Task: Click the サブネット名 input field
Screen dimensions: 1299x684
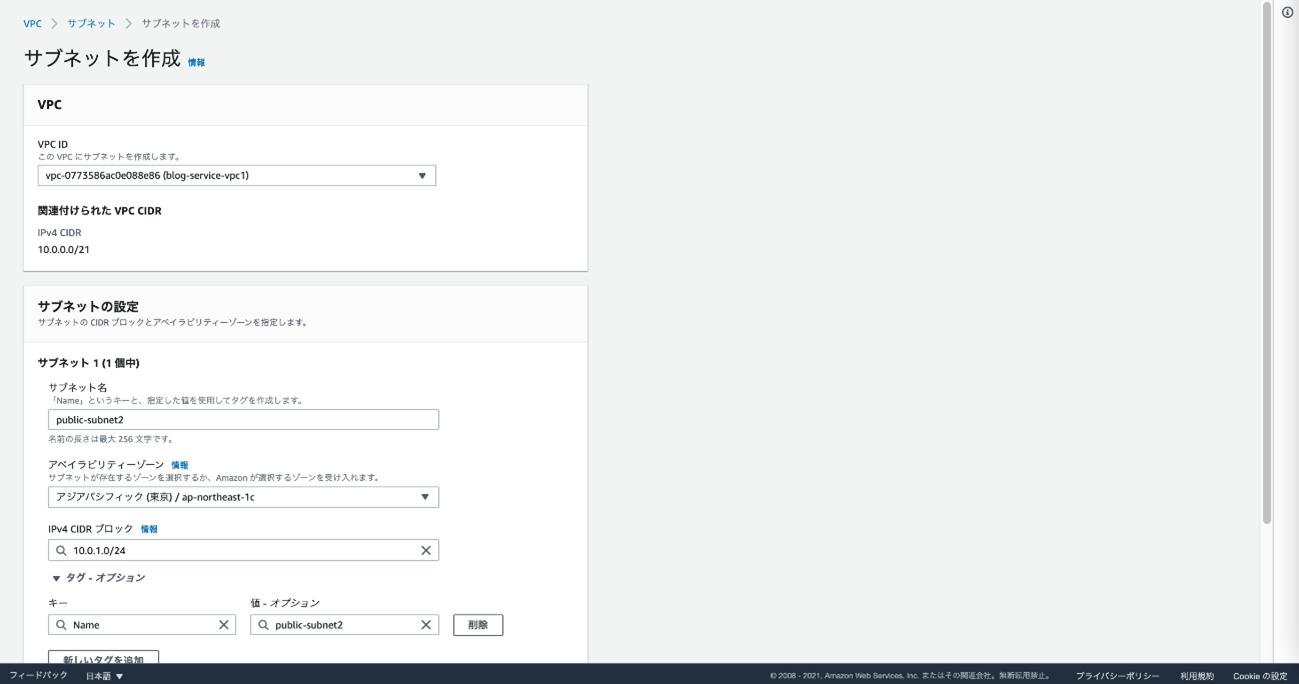Action: (x=243, y=420)
